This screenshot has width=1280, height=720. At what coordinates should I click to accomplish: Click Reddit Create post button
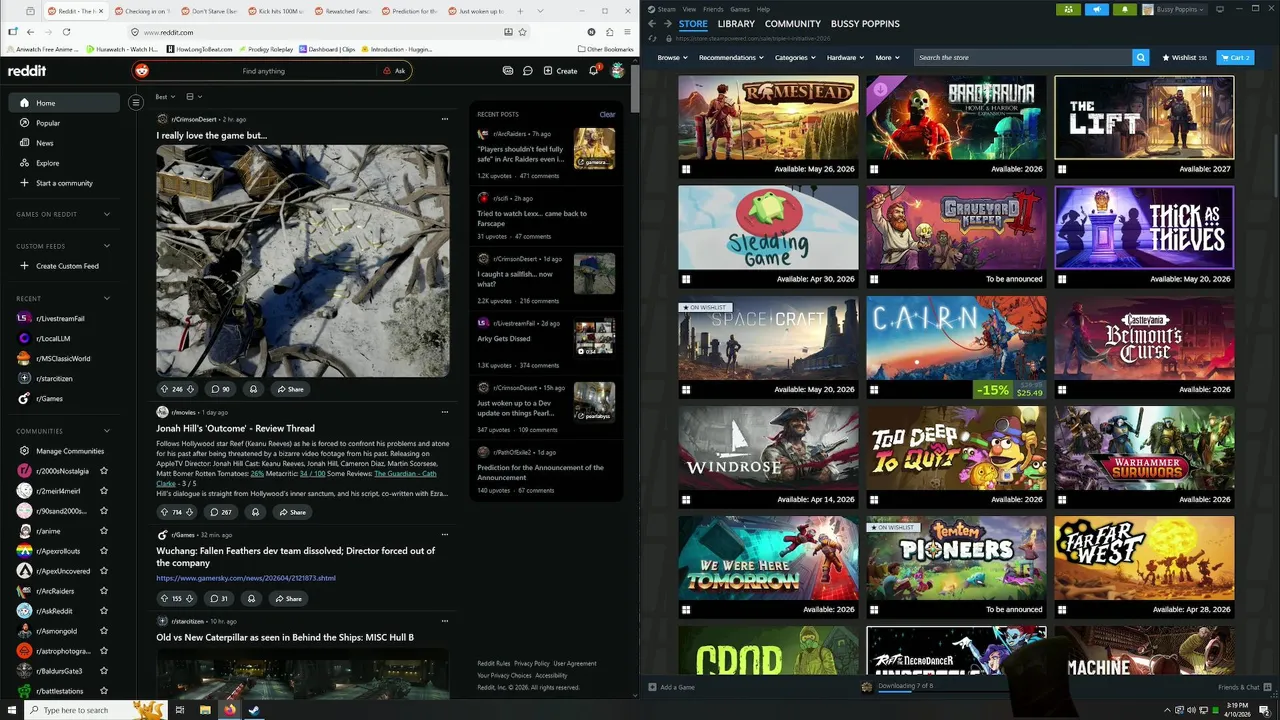[x=560, y=71]
